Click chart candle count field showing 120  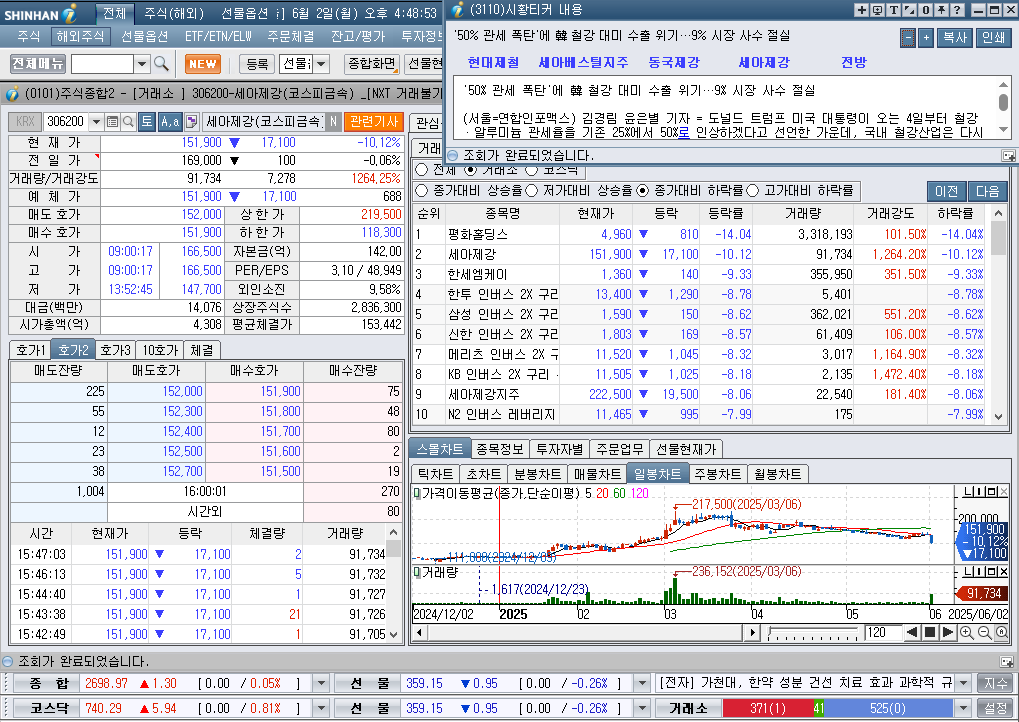883,632
